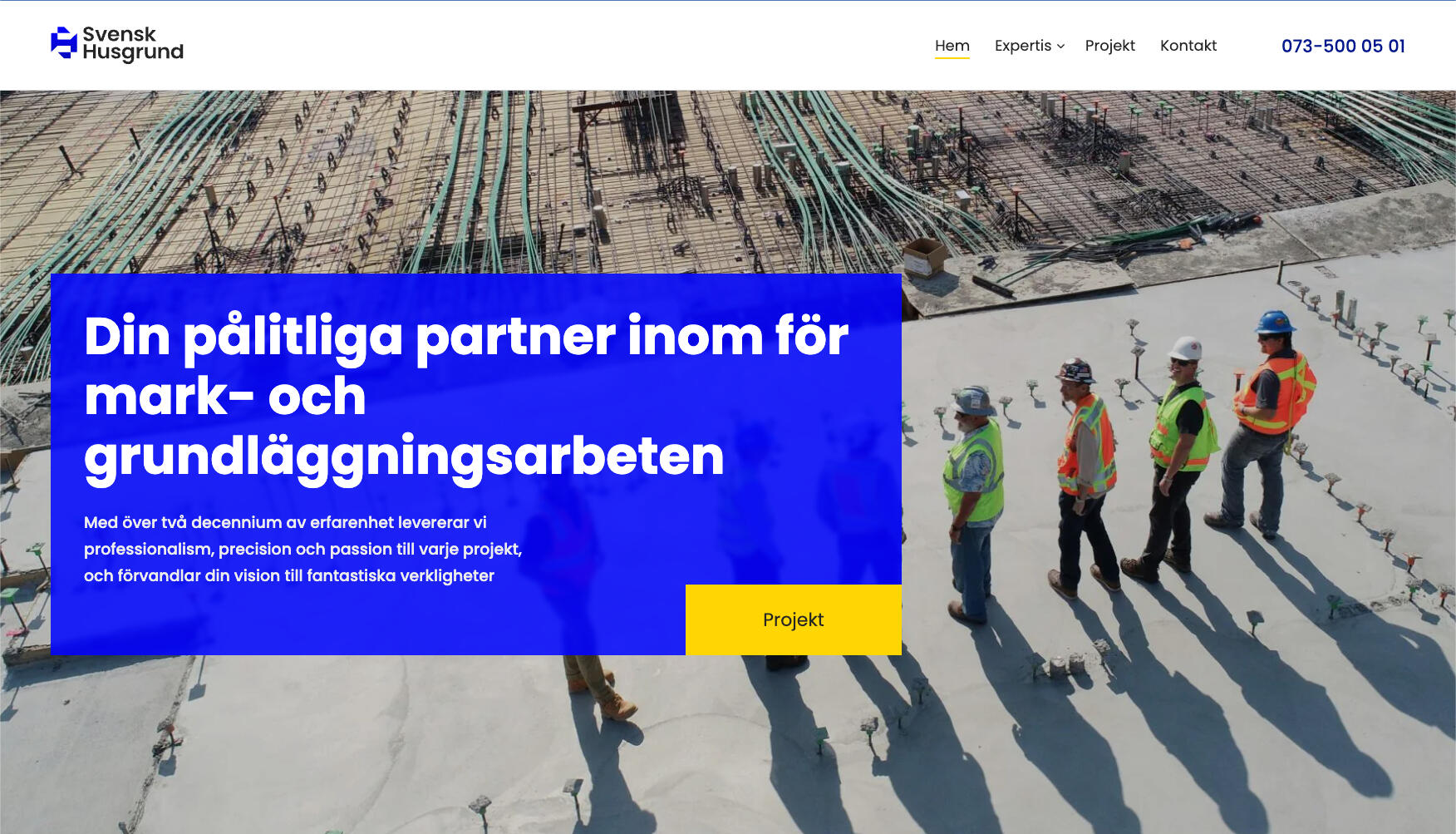Open the Svensk Husgrund logo text link
This screenshot has height=834, width=1456.
click(133, 43)
